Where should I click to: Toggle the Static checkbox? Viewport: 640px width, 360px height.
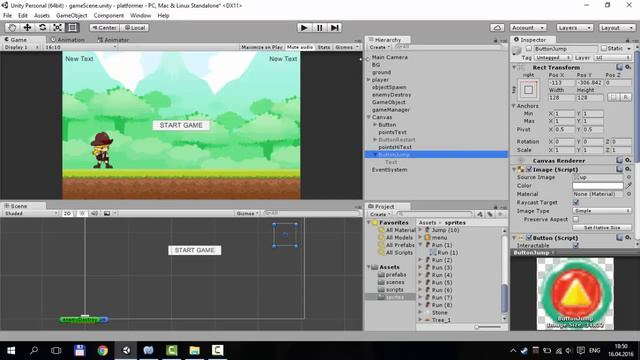coord(604,49)
